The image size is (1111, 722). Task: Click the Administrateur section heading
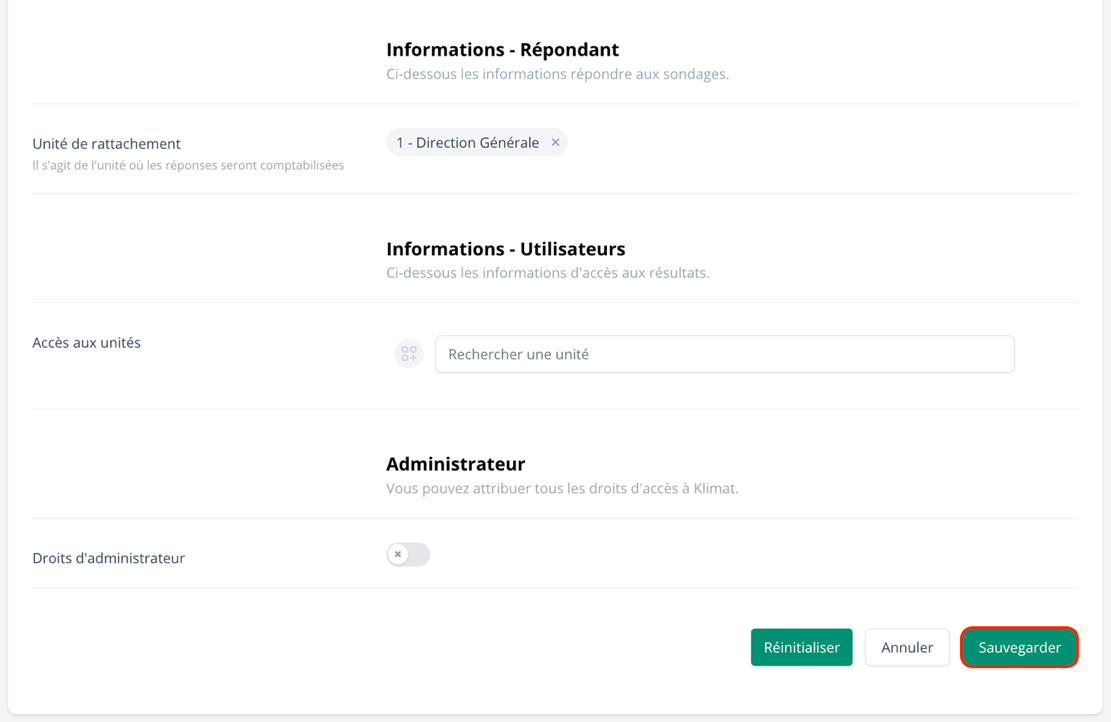coord(455,463)
